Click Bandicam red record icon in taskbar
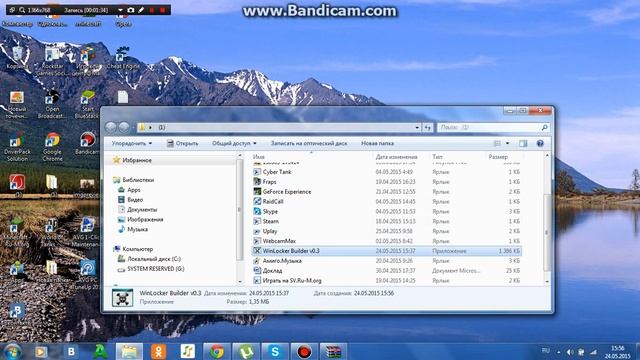 (x=304, y=351)
